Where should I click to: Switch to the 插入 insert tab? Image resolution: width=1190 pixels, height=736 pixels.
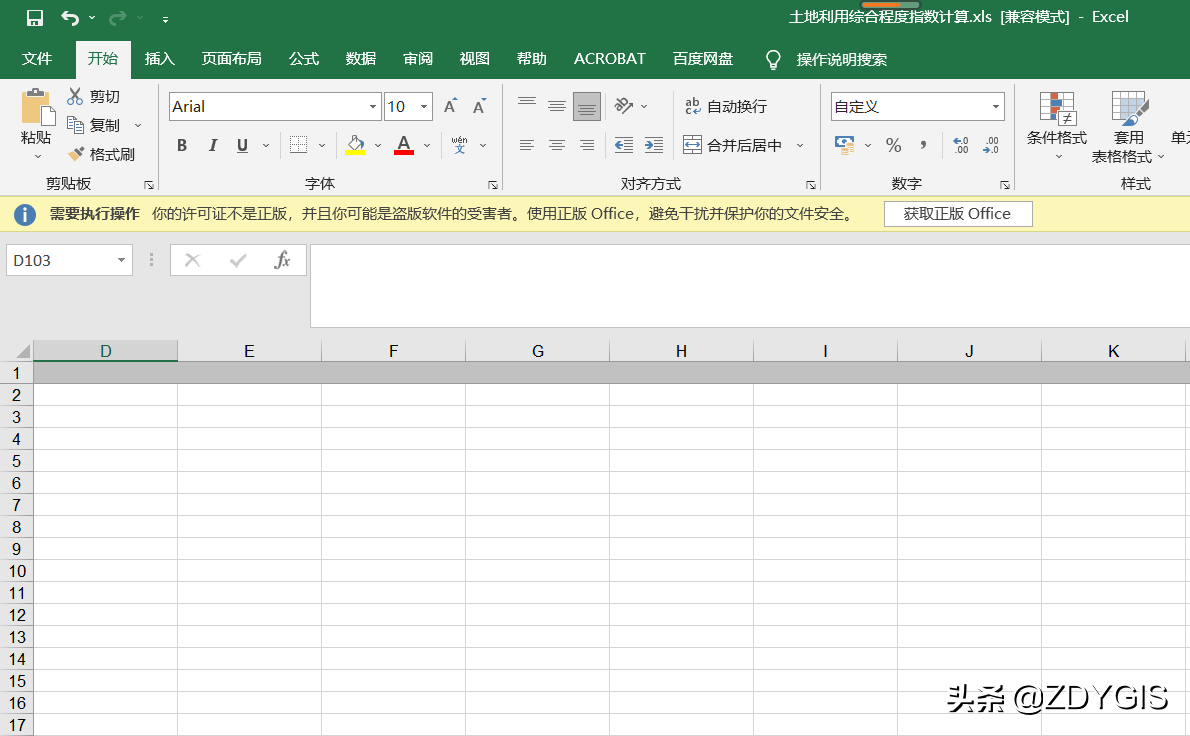[x=159, y=58]
